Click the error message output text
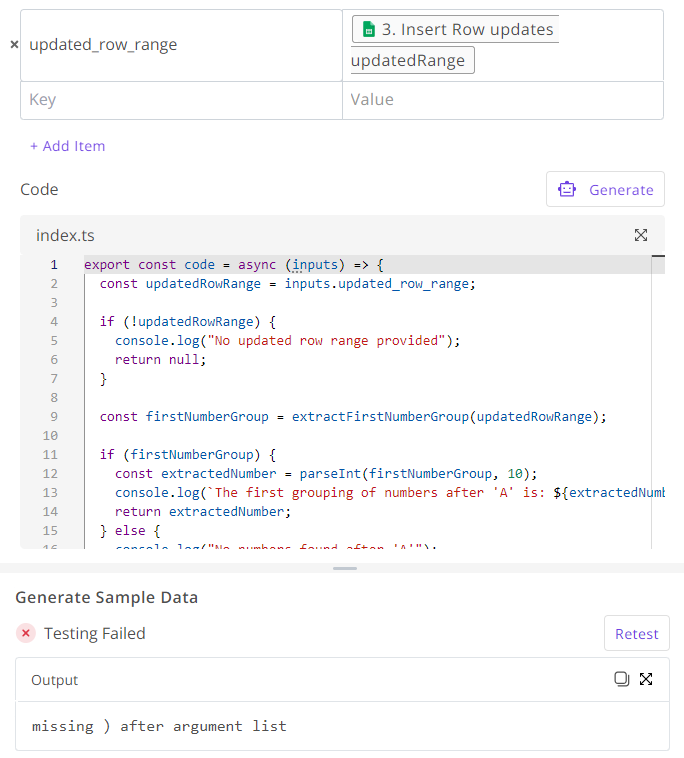This screenshot has height=758, width=684. tap(159, 726)
